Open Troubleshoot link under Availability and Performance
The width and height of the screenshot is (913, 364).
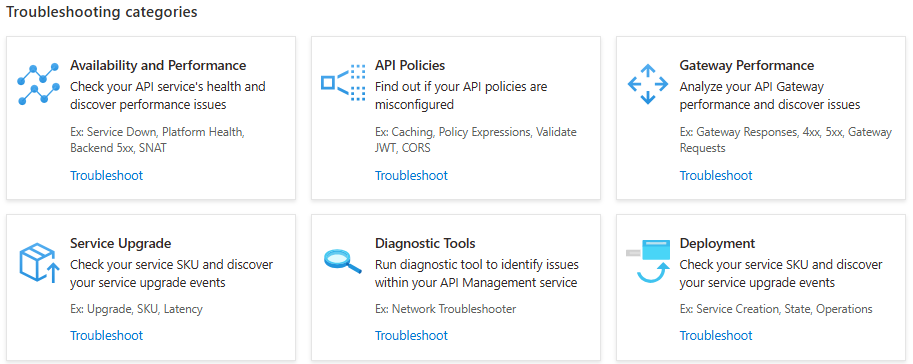pyautogui.click(x=107, y=175)
